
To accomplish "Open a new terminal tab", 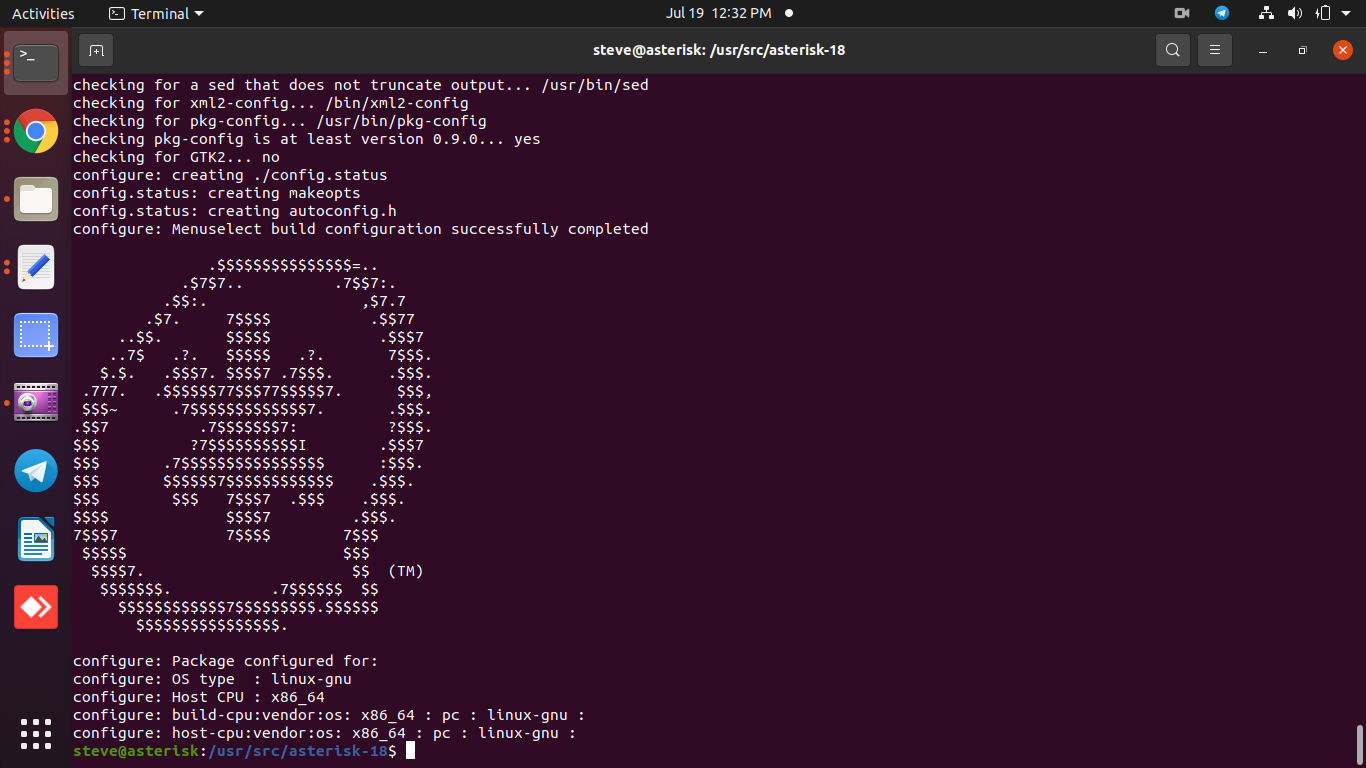I will [x=96, y=50].
